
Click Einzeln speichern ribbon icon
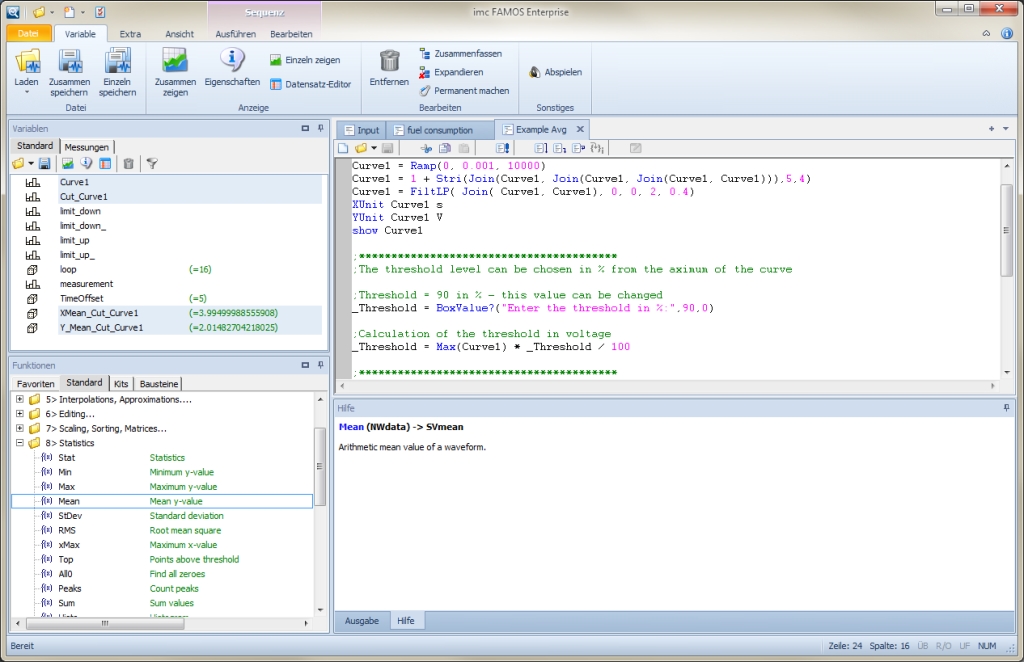(117, 62)
